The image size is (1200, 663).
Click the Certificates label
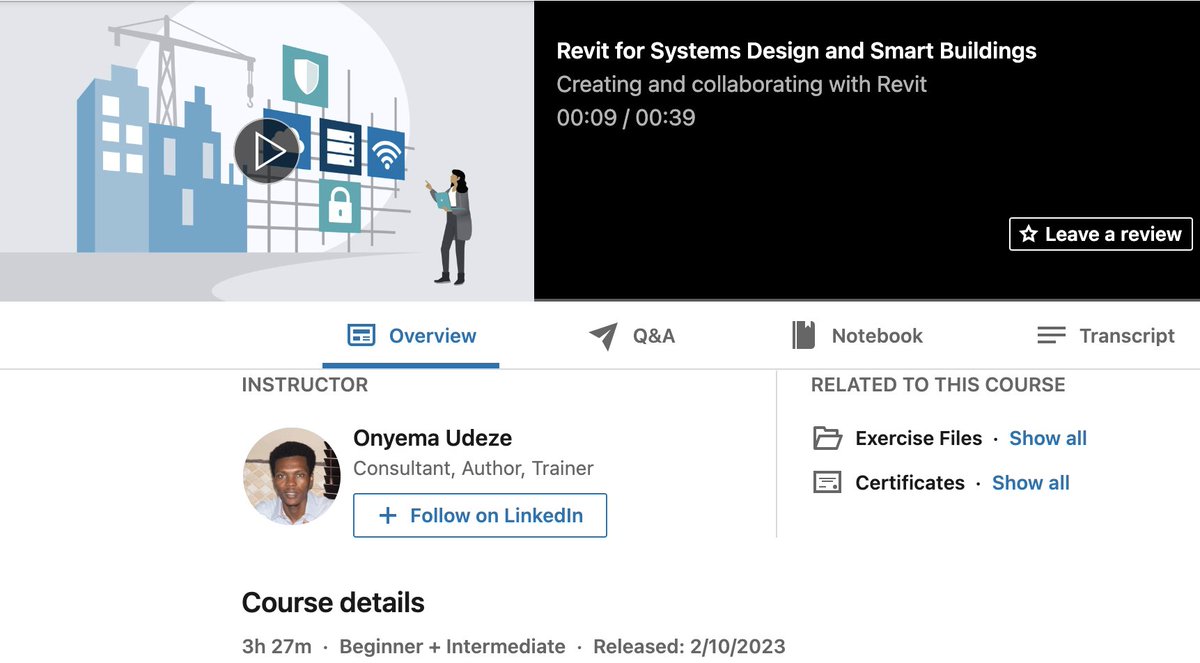pyautogui.click(x=910, y=483)
